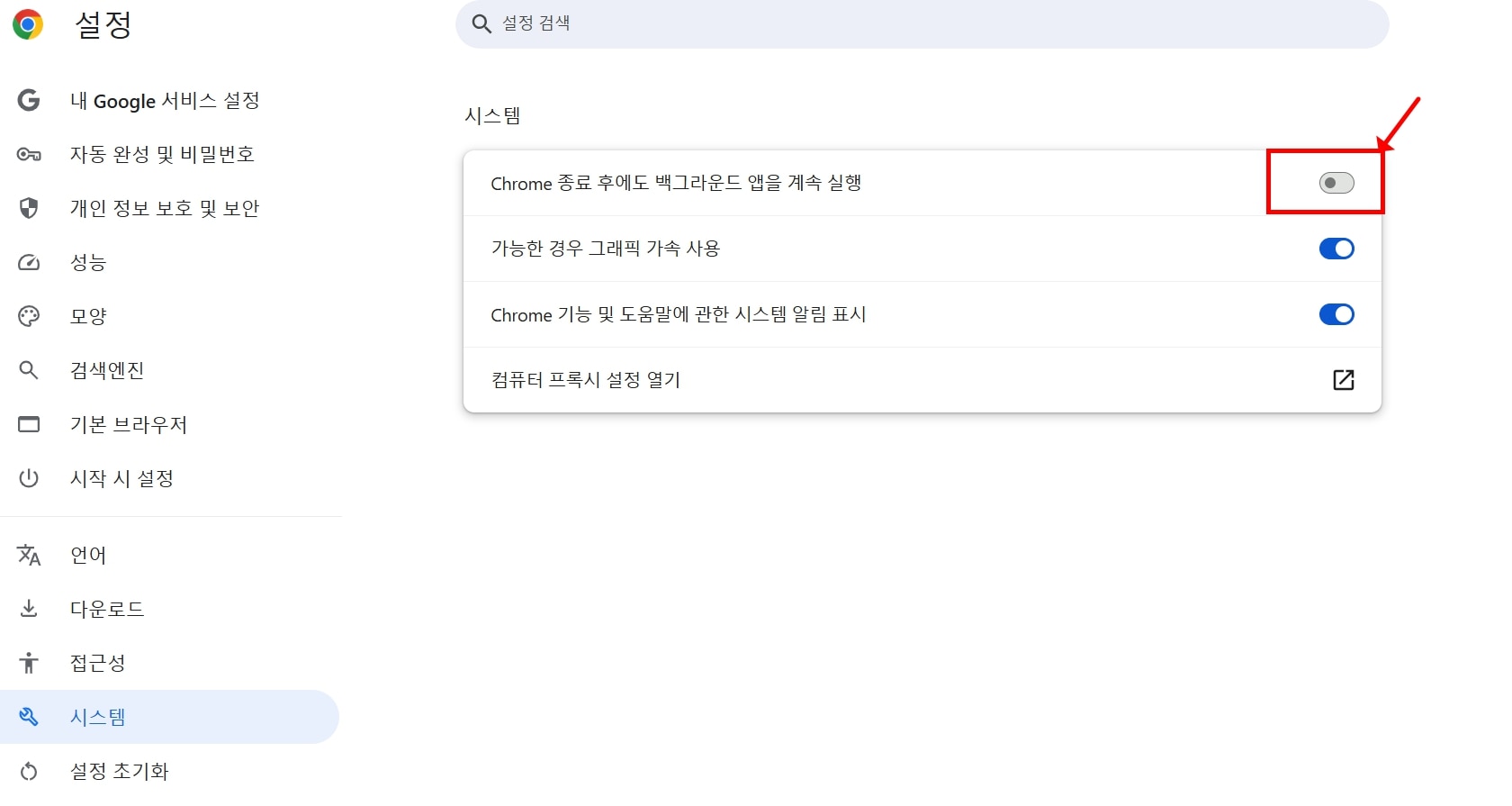This screenshot has height=806, width=1512.
Task: Click the Chrome logo icon
Action: pyautogui.click(x=27, y=24)
